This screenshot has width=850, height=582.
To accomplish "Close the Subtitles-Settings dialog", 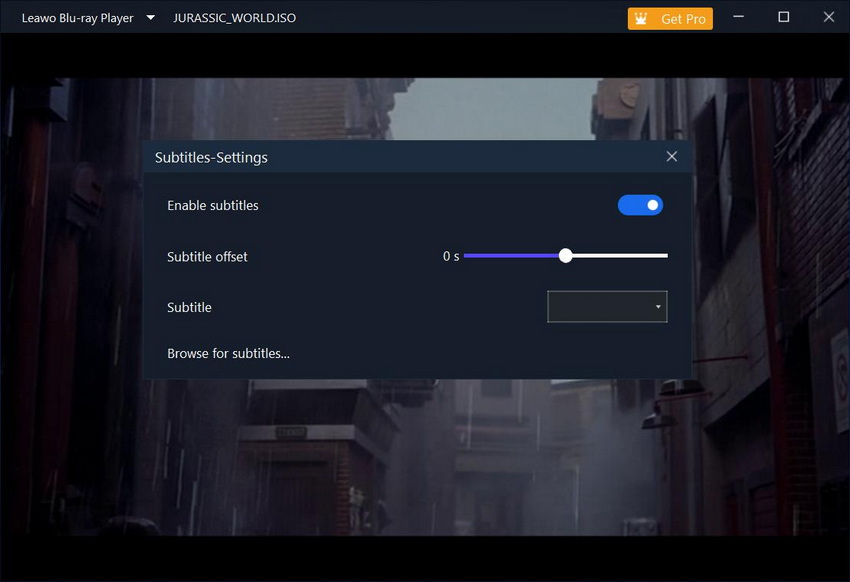I will point(671,156).
